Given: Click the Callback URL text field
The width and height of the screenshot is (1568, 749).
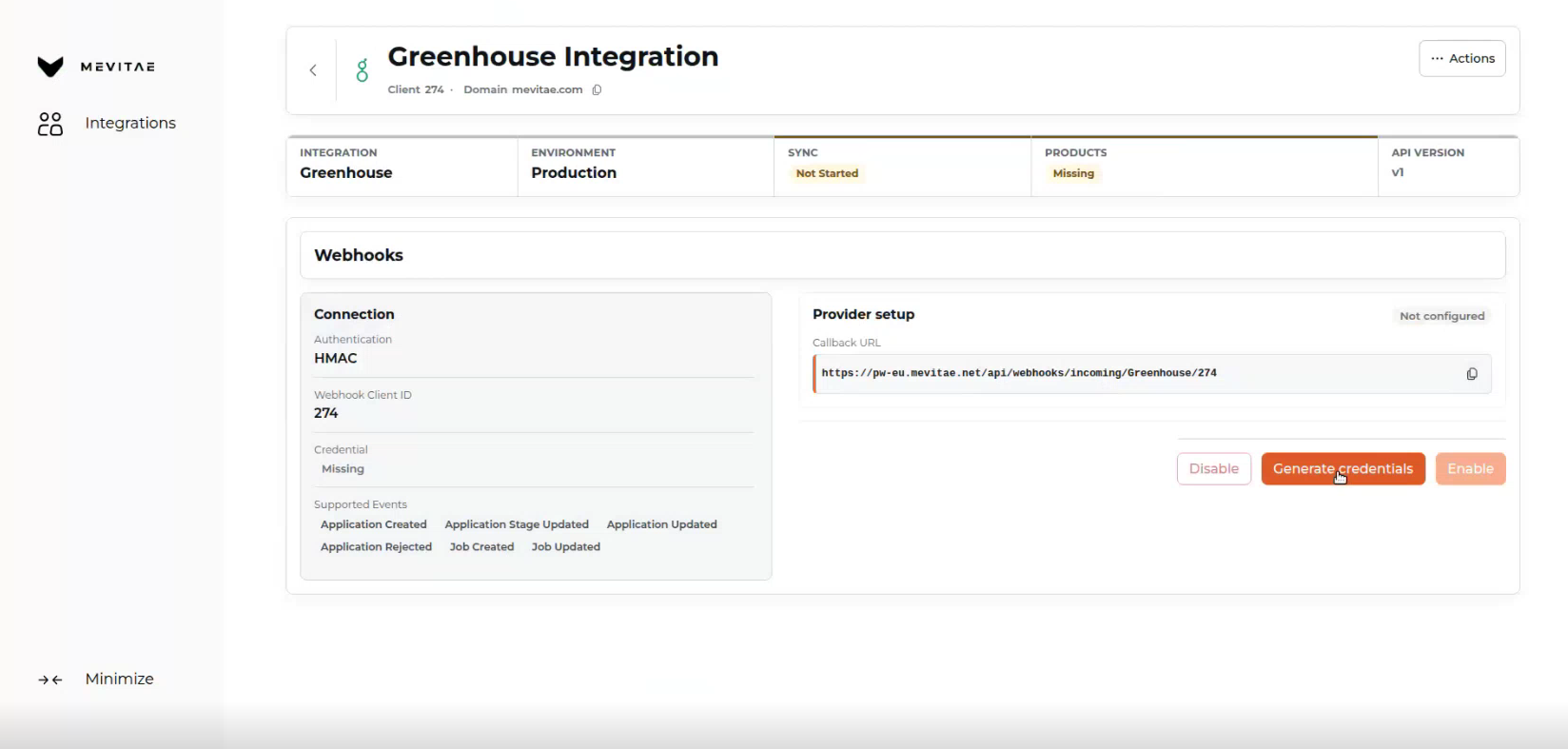Looking at the screenshot, I should tap(1152, 373).
